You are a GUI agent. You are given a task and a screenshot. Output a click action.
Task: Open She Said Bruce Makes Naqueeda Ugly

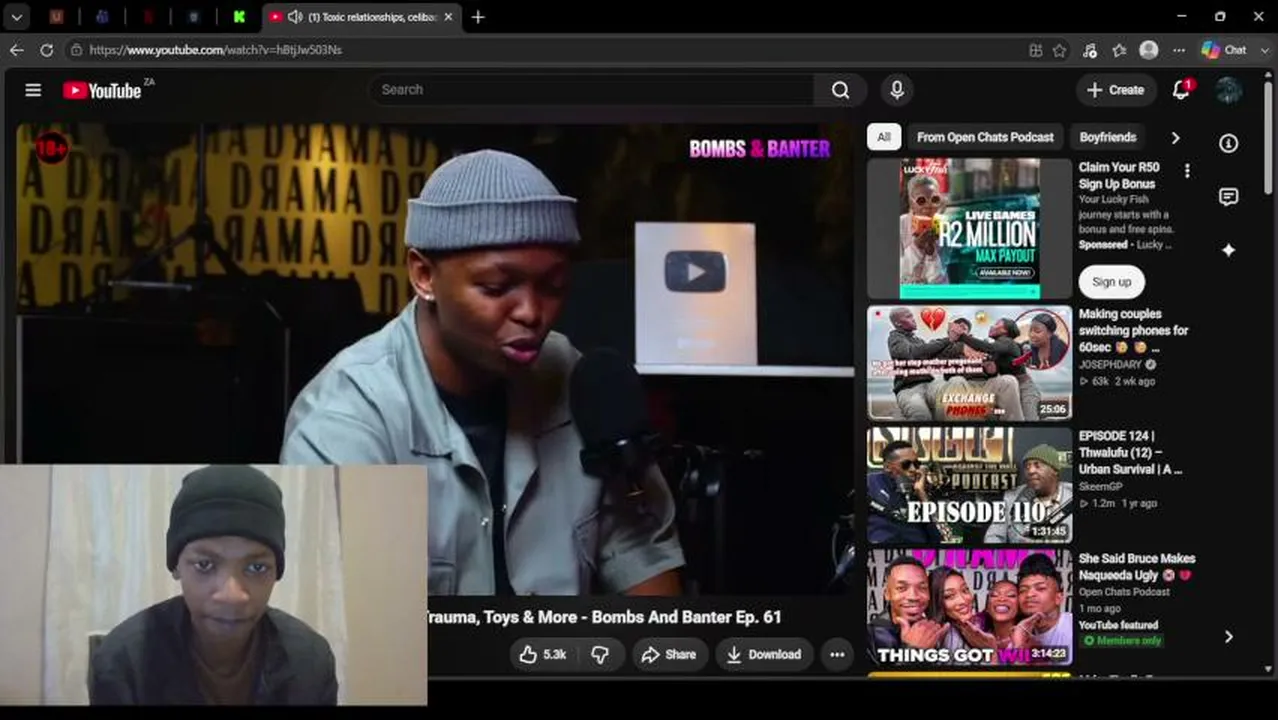pos(1137,567)
